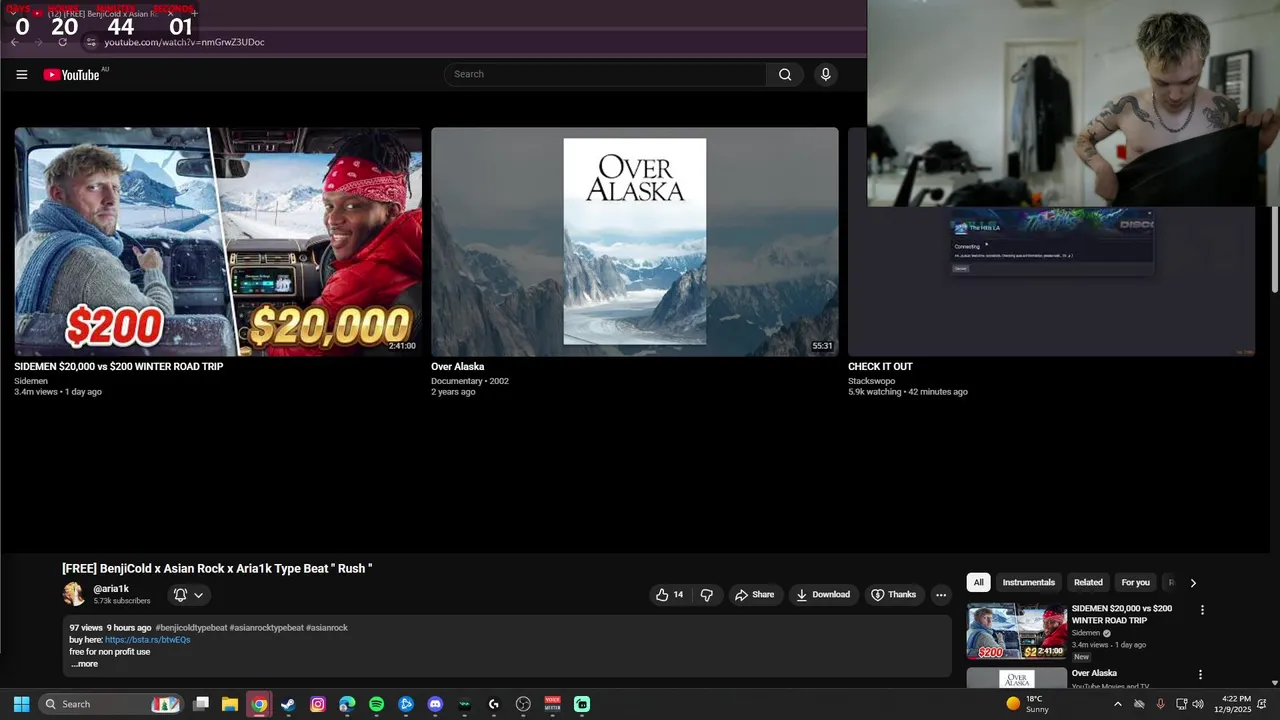This screenshot has width=1280, height=720.
Task: Open Instagram from the taskbar
Action: 318,704
